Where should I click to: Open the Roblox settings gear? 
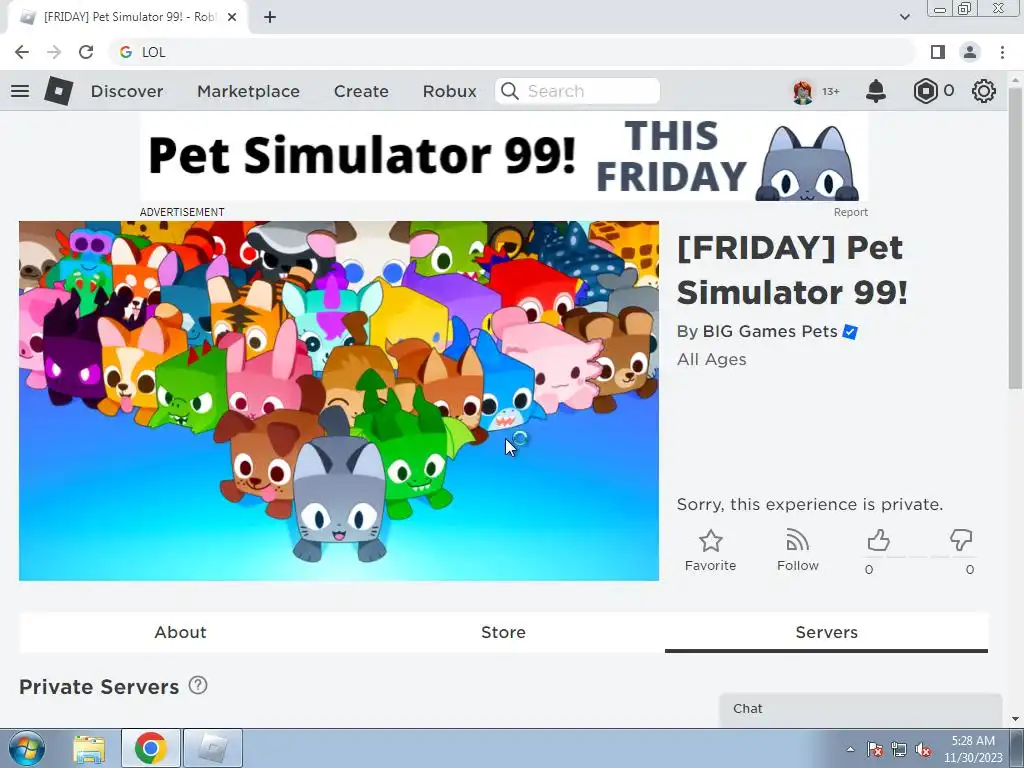click(x=984, y=91)
